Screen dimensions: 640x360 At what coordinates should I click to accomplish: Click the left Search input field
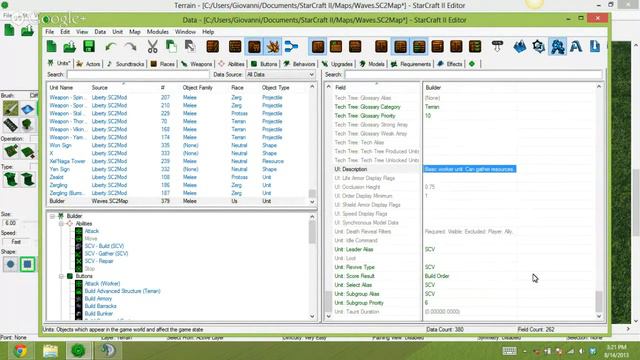pyautogui.click(x=138, y=75)
